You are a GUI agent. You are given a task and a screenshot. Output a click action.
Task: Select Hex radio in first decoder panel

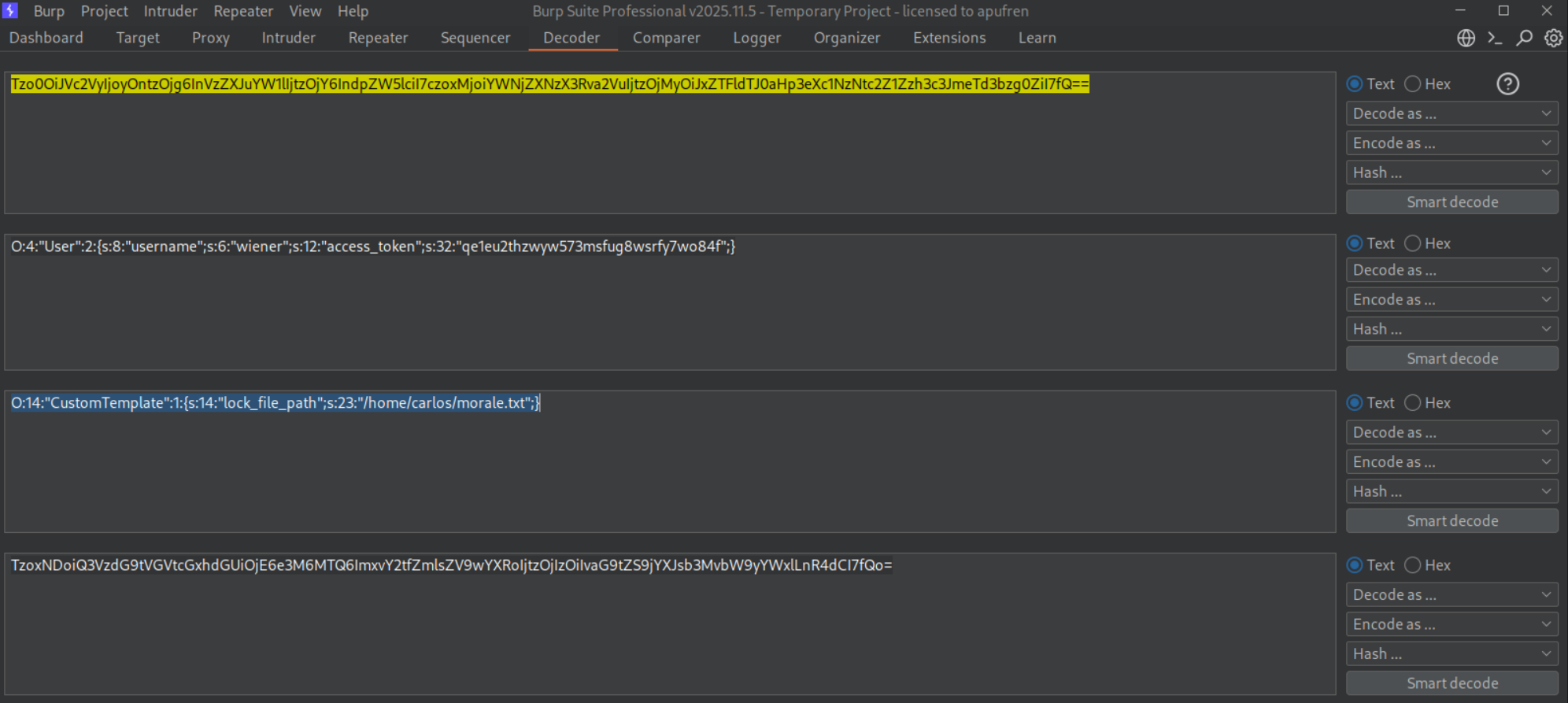pyautogui.click(x=1413, y=84)
